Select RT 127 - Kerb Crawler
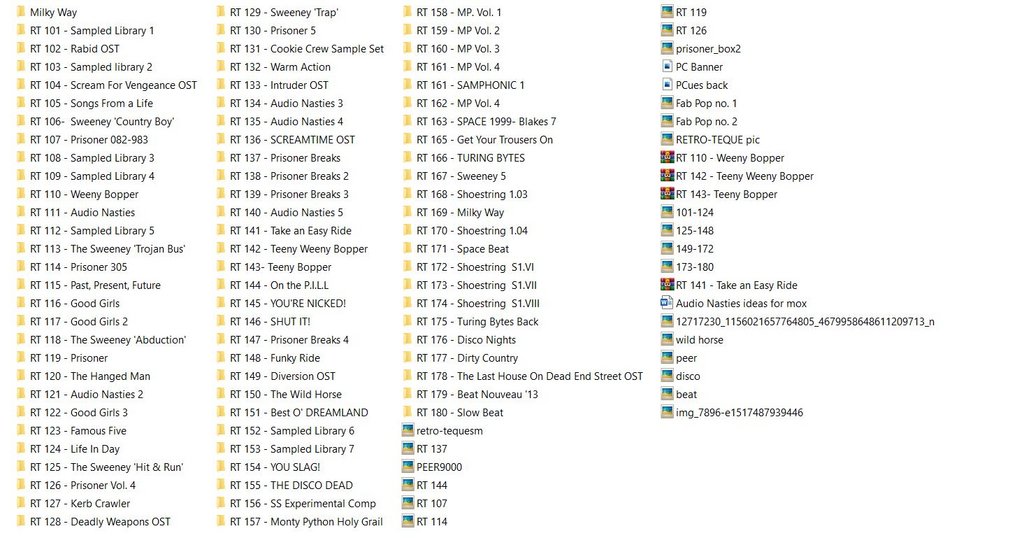Screen dimensions: 1024x538 [80, 503]
